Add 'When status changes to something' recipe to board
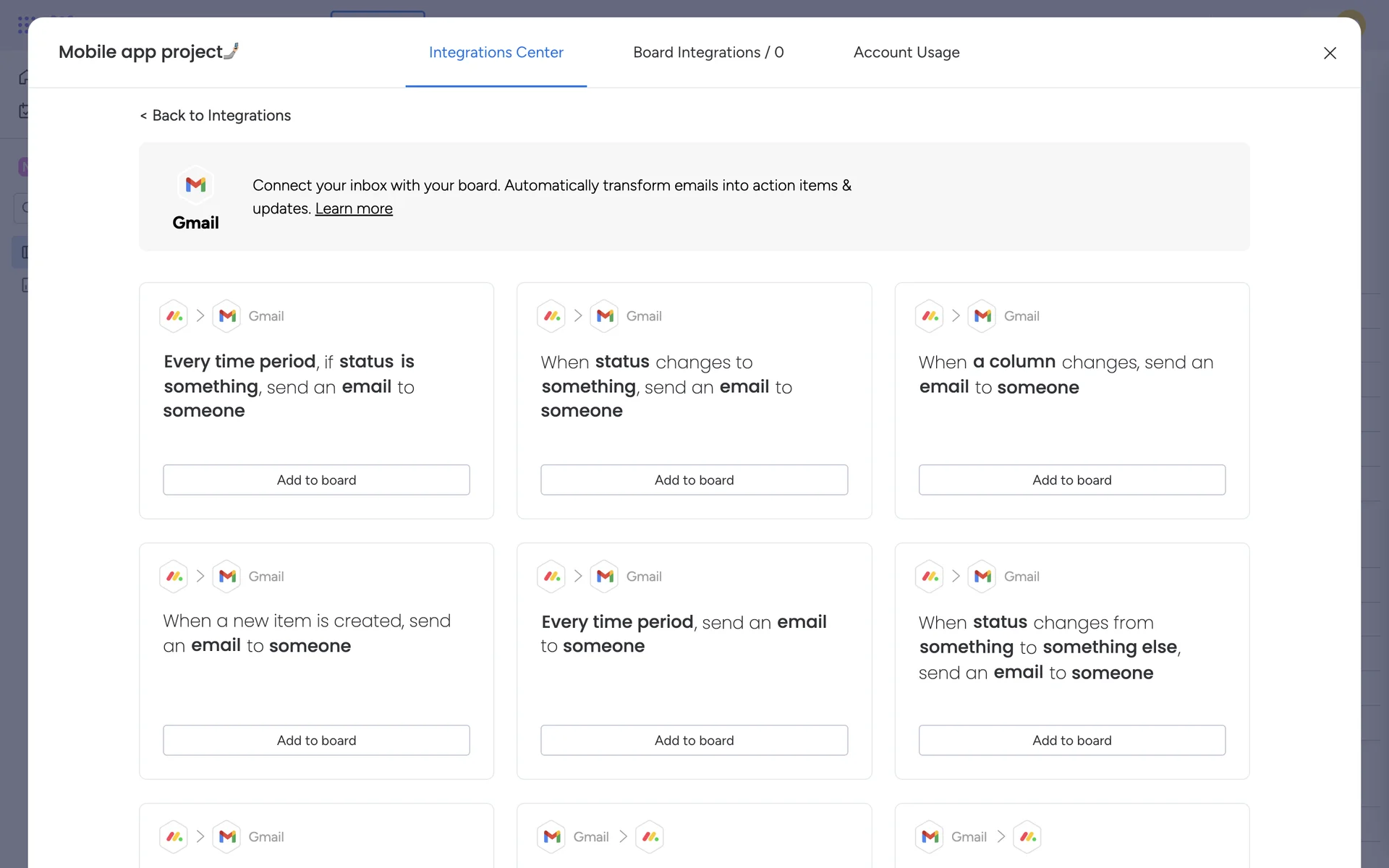 (x=694, y=480)
